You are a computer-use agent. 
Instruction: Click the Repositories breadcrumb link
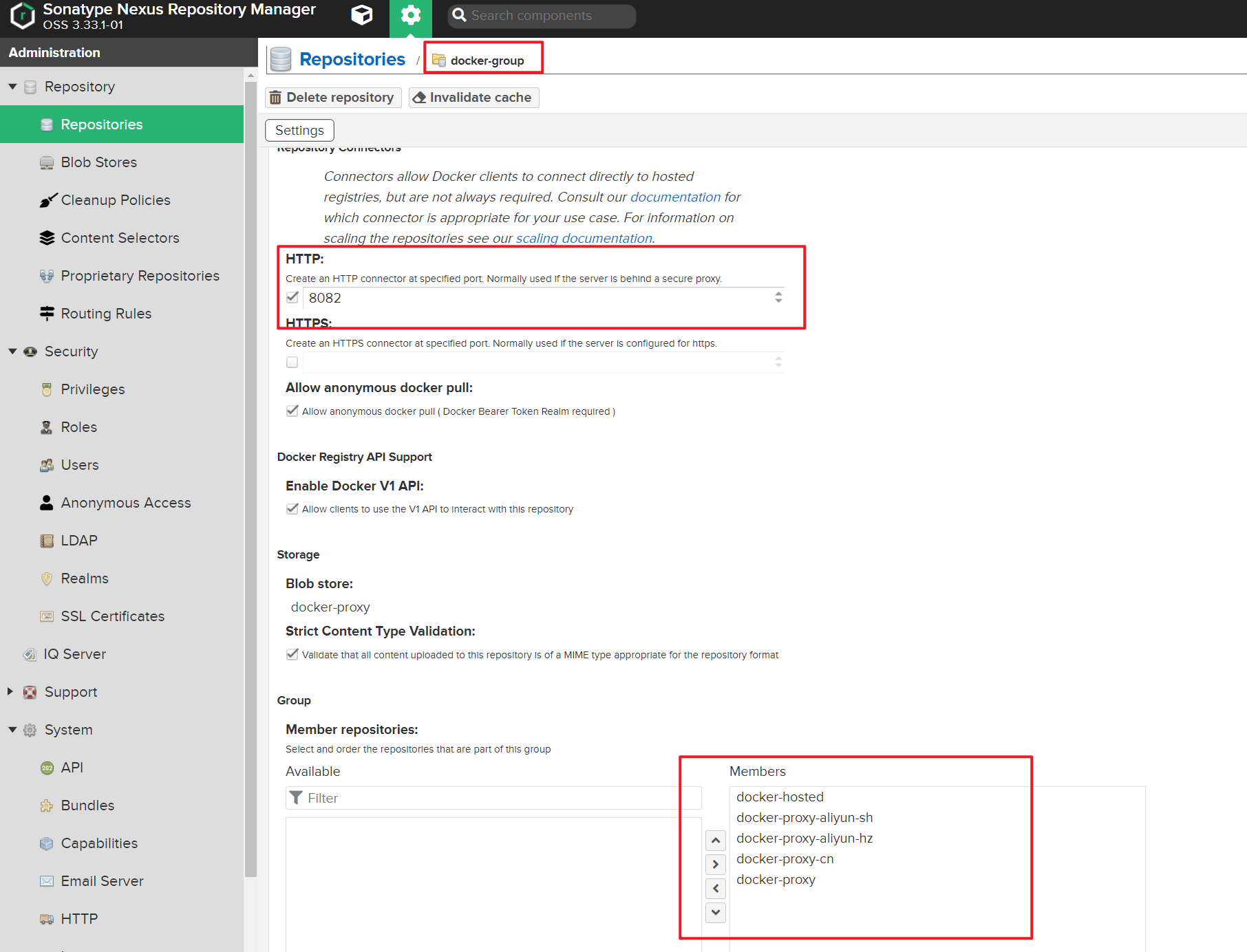pyautogui.click(x=352, y=60)
